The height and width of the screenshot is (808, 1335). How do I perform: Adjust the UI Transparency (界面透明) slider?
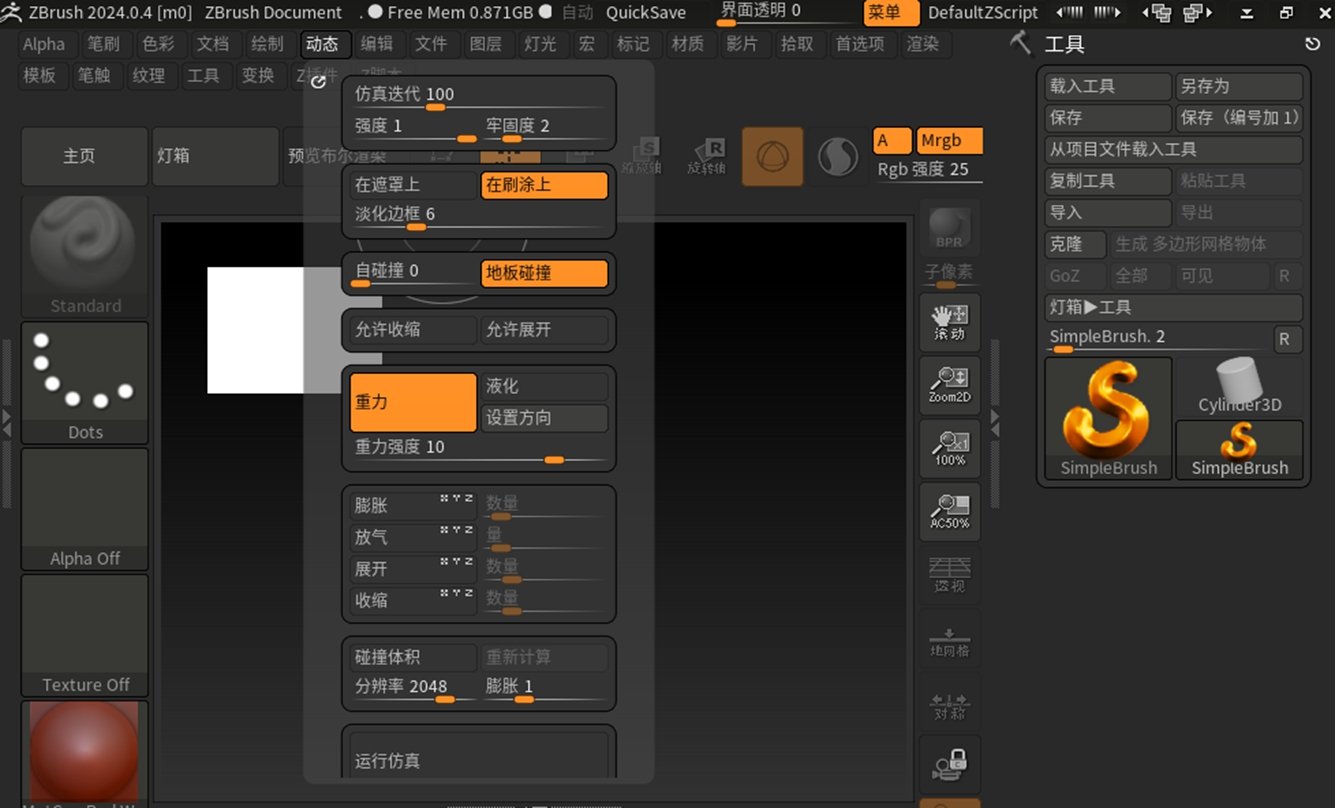785,13
